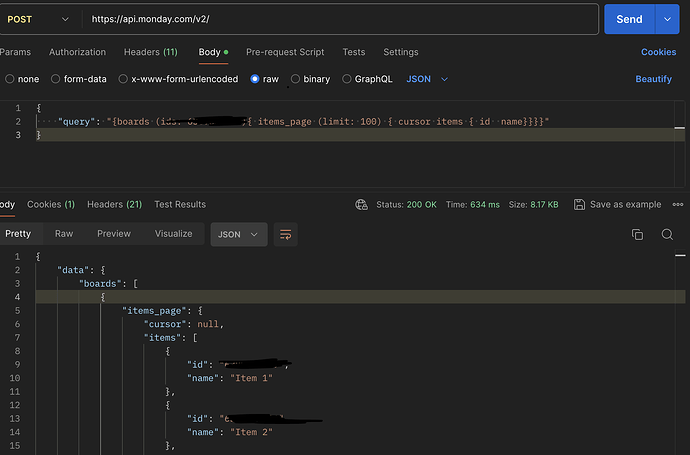Open the Test Results tab
The width and height of the screenshot is (690, 455).
180,205
